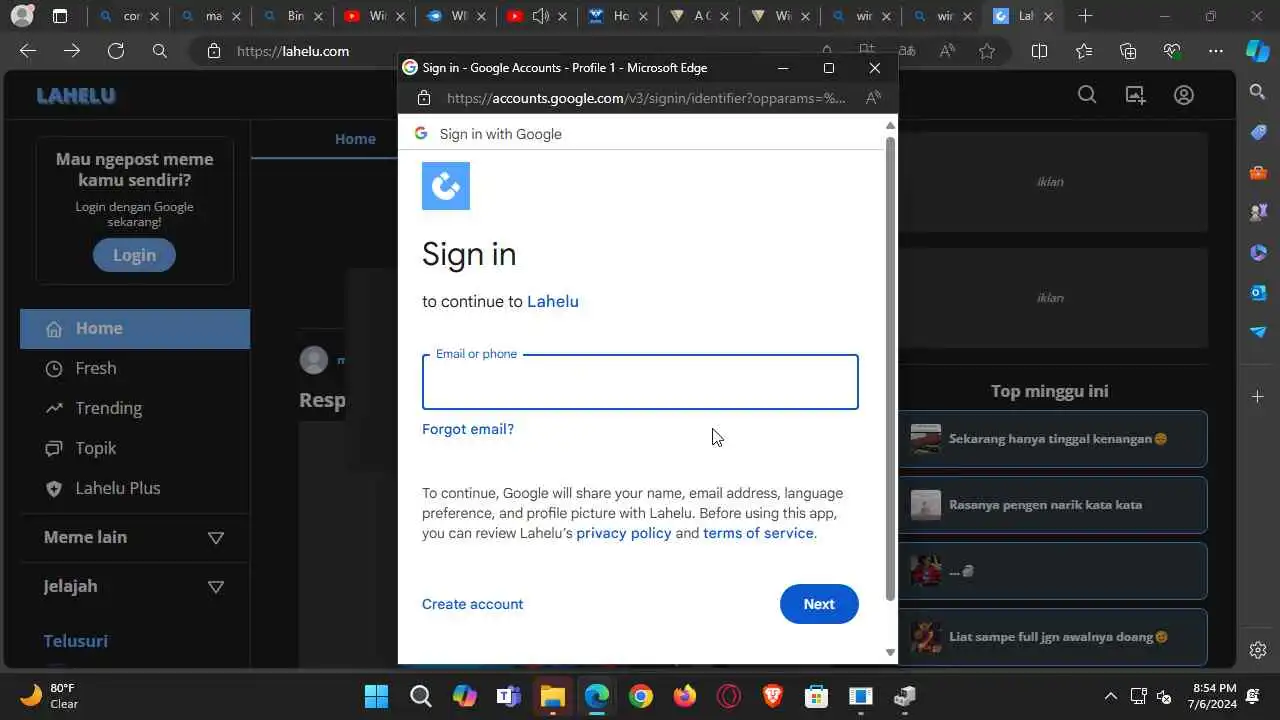This screenshot has height=720, width=1280.
Task: Select Lahelu Plus in the sidebar
Action: click(135, 488)
